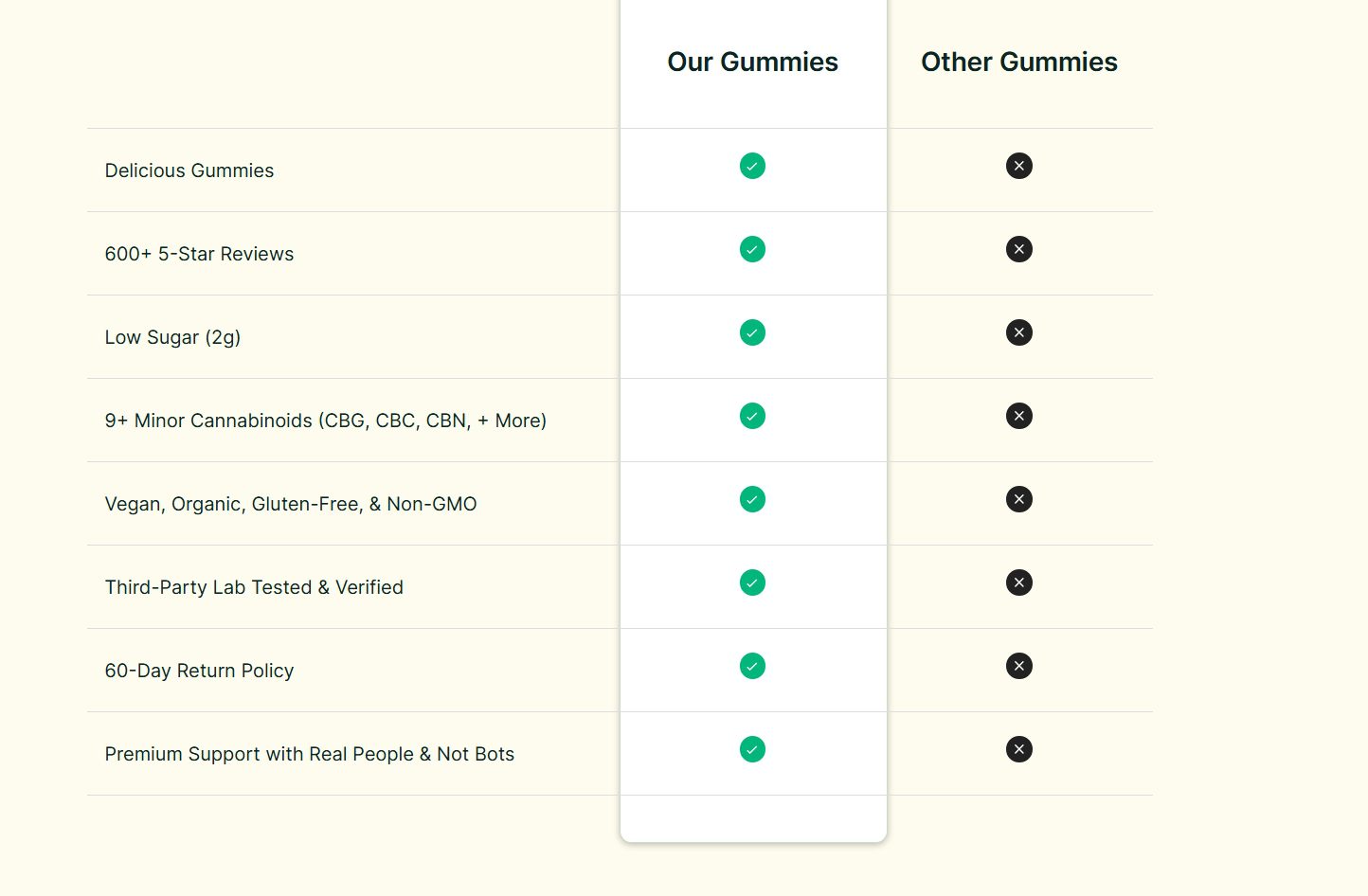The height and width of the screenshot is (896, 1368).
Task: Click black X icon for 9+ Minor Cannabinoids
Action: [x=1019, y=416]
